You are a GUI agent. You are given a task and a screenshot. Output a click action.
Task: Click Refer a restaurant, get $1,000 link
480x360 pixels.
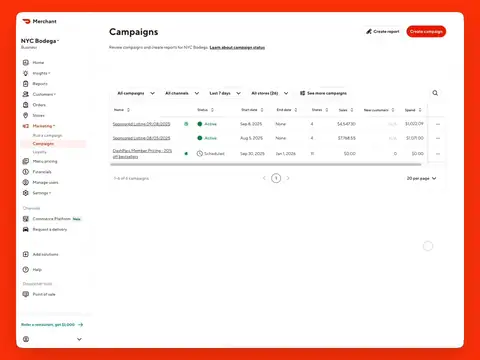tap(52, 324)
